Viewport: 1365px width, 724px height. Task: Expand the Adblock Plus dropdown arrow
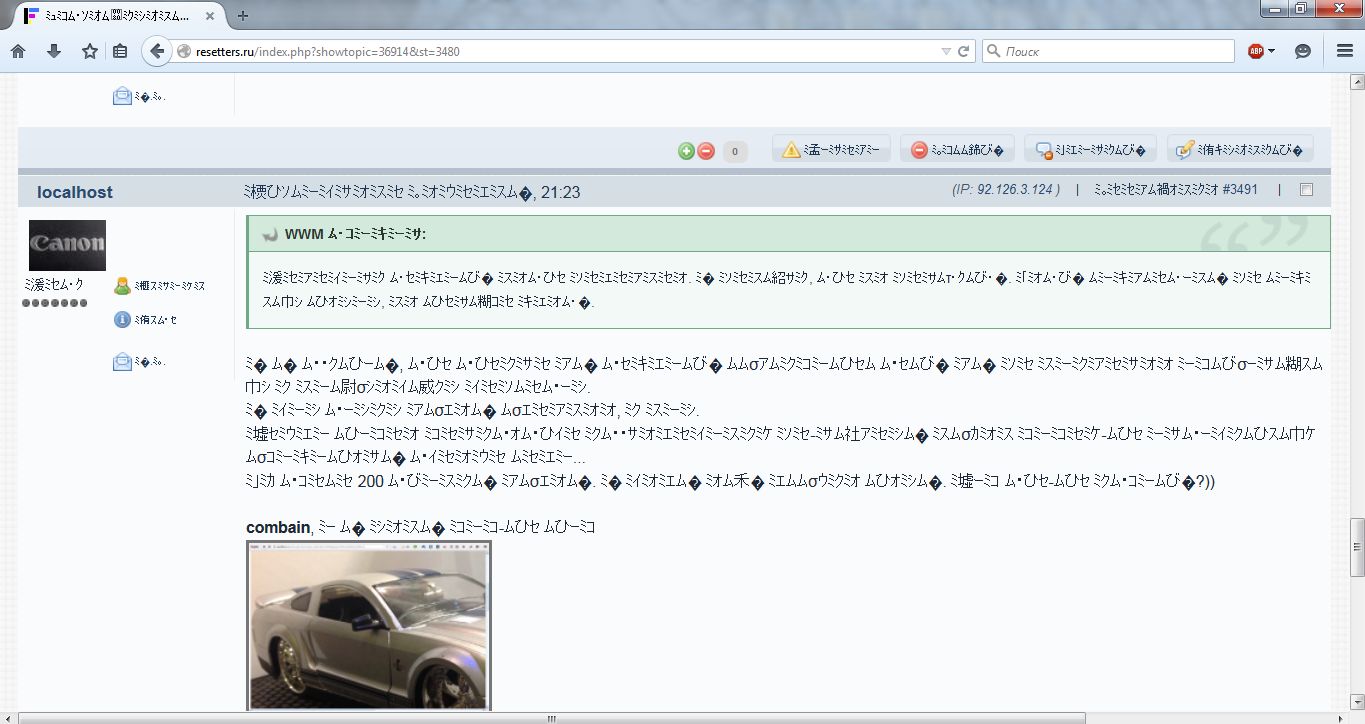(x=1271, y=51)
